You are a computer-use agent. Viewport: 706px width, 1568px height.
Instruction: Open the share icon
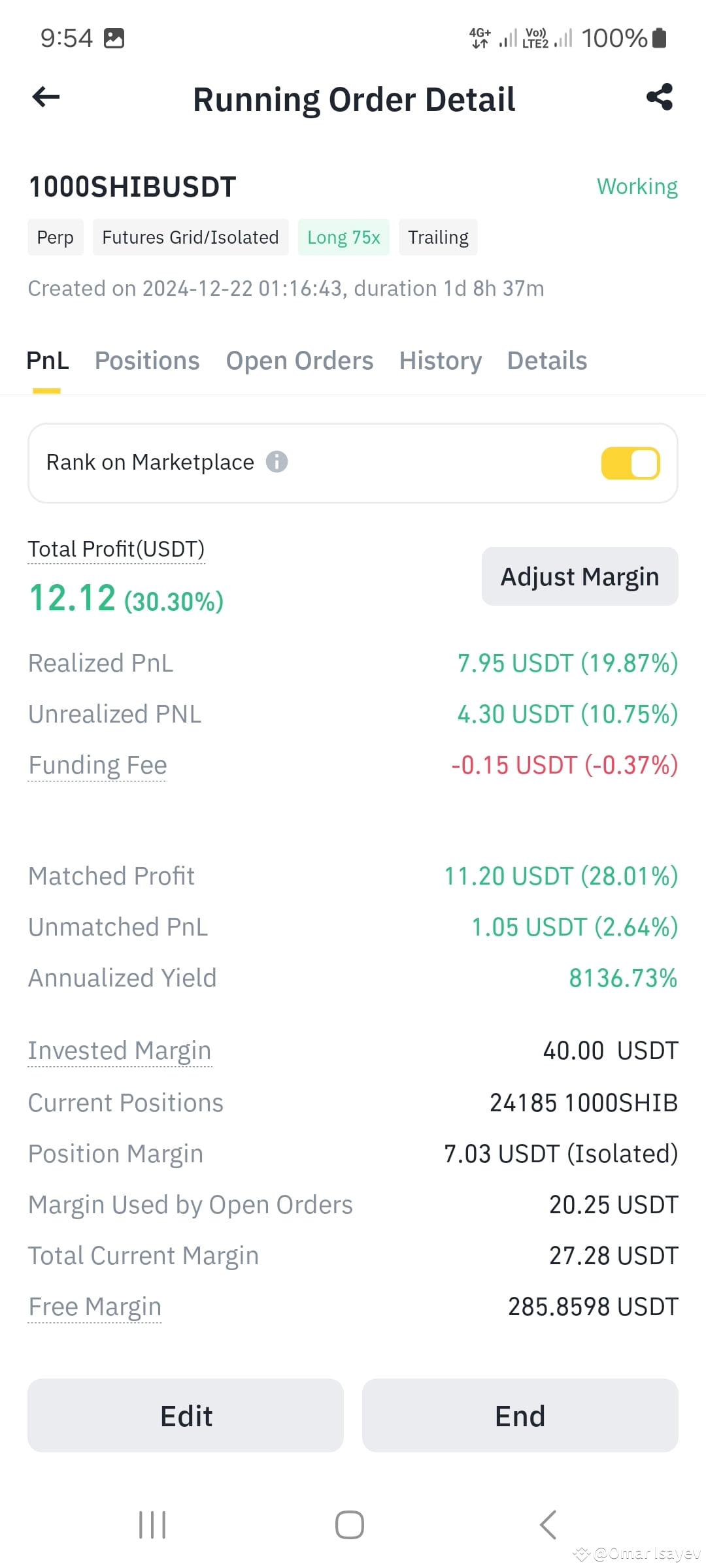point(660,97)
